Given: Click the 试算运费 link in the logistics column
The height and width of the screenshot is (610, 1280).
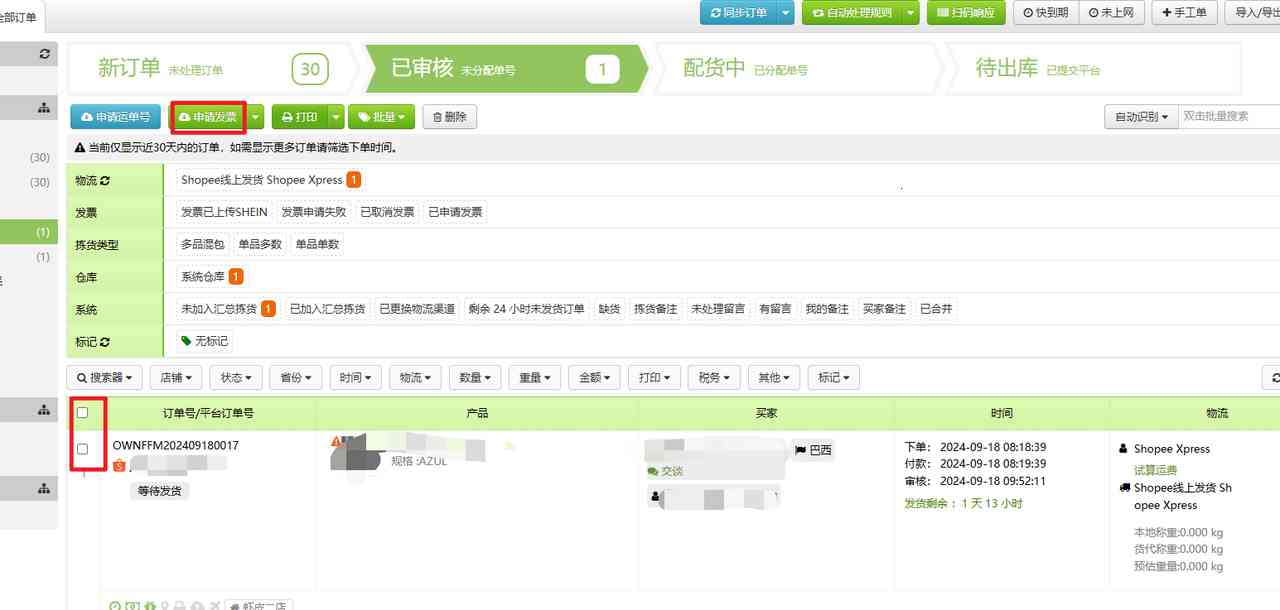Looking at the screenshot, I should tap(1158, 470).
